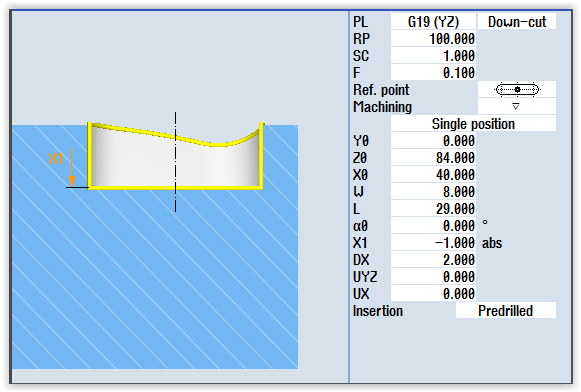The width and height of the screenshot is (581, 392).
Task: Select the DX infeed depth field
Action: (x=433, y=260)
